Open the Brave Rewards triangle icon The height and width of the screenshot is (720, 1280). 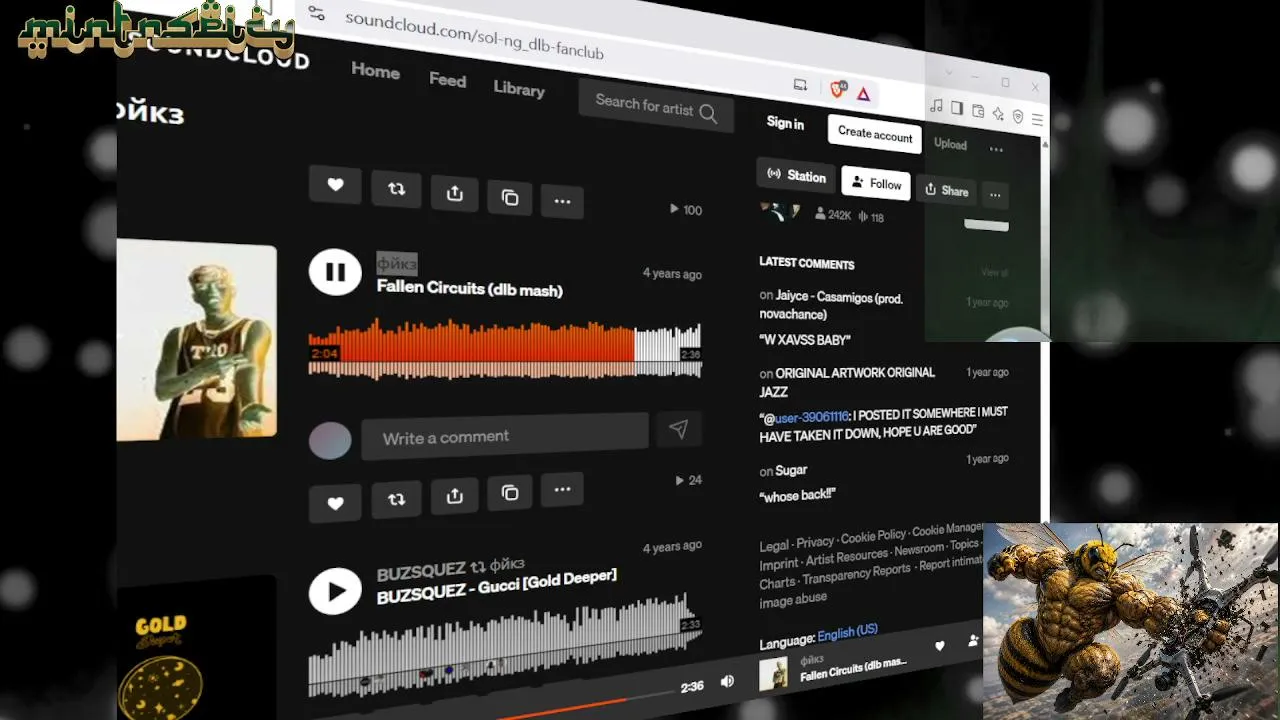(x=863, y=94)
